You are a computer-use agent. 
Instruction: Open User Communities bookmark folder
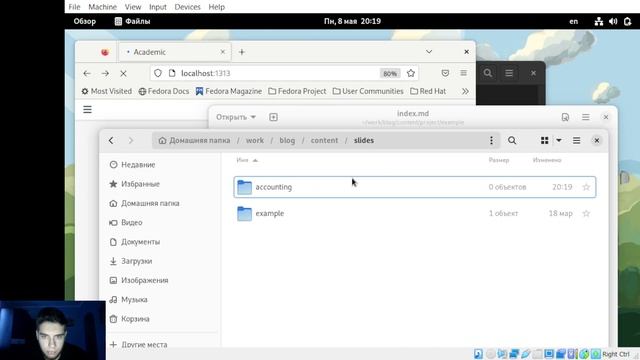(368, 91)
